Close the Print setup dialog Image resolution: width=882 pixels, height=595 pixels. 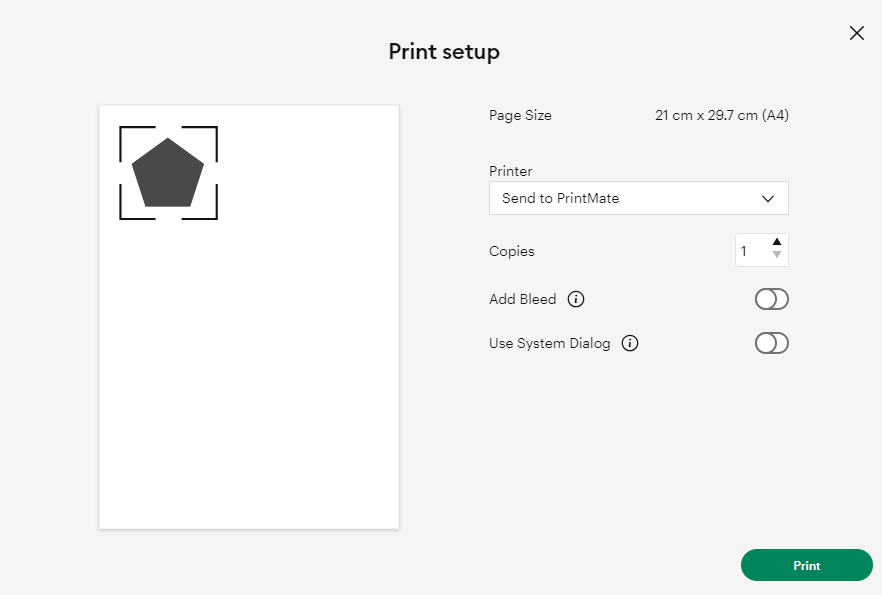(x=856, y=33)
